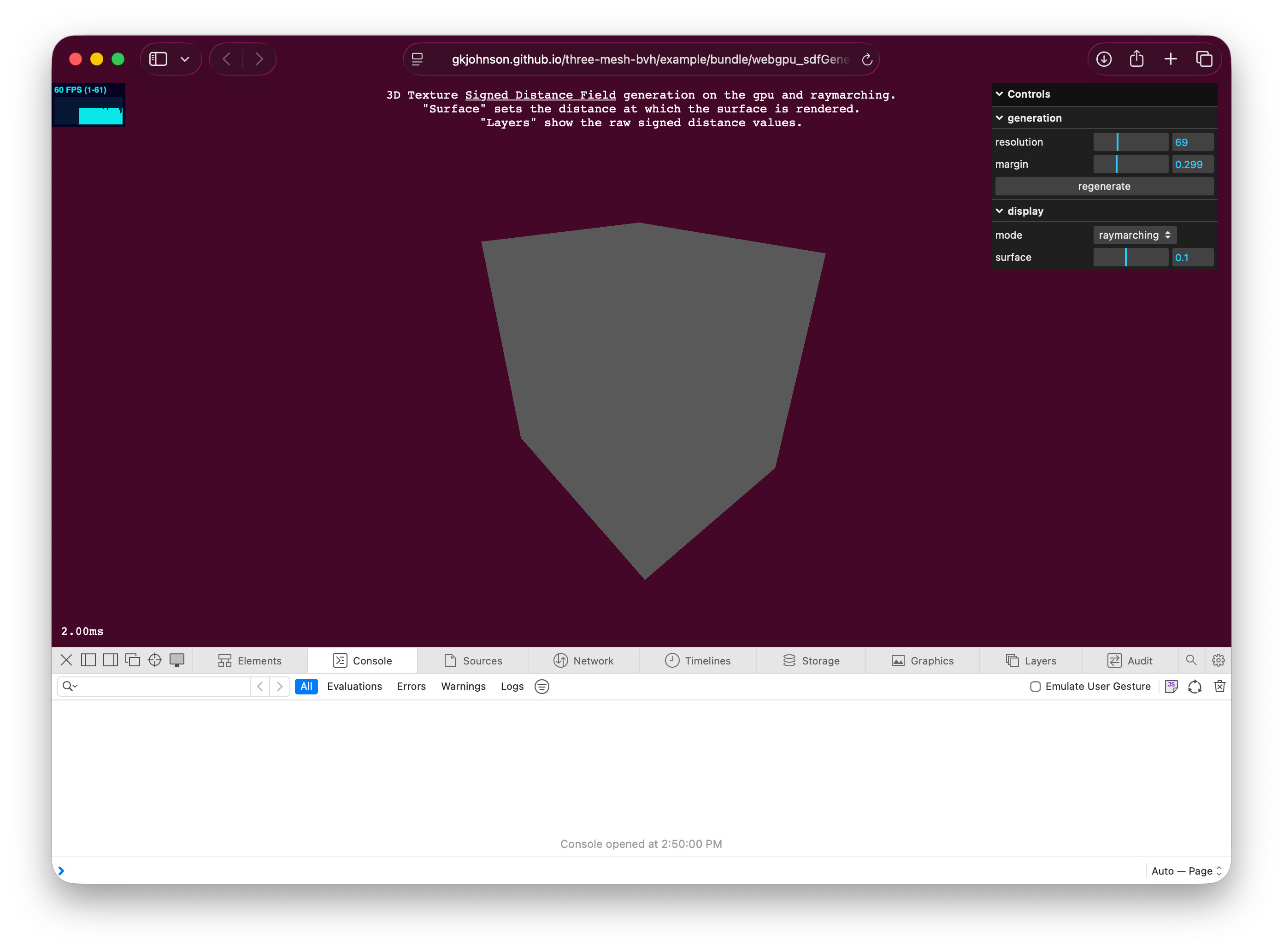Collapse the generation folder

coord(1034,118)
